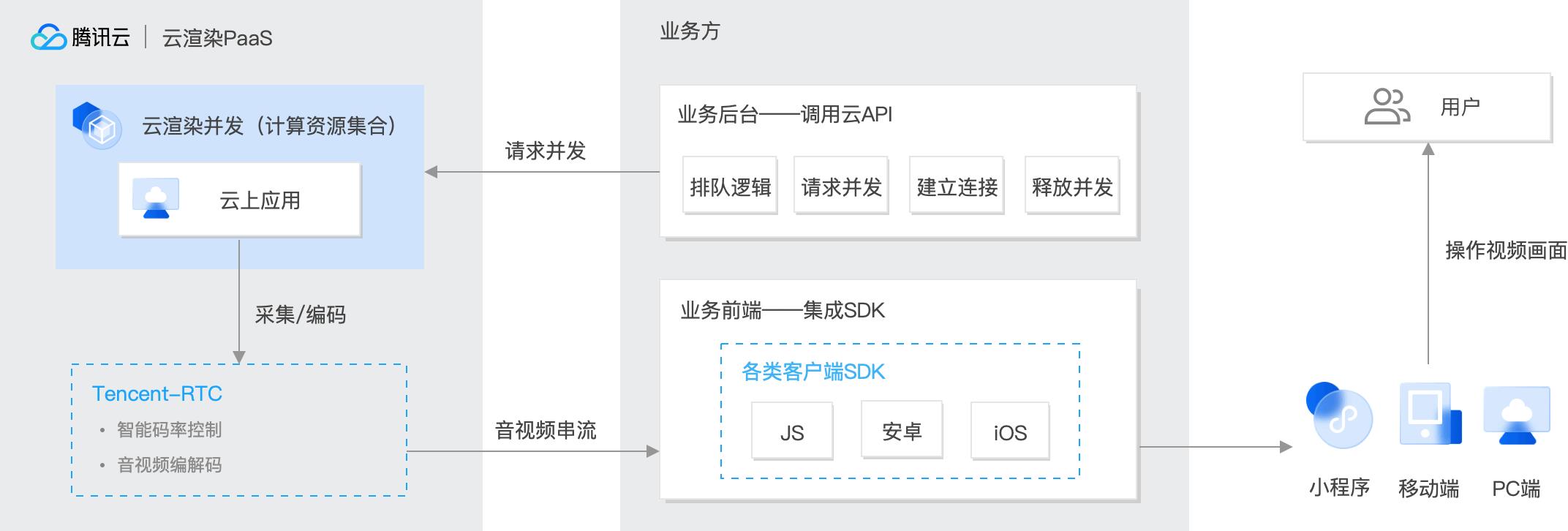The width and height of the screenshot is (1568, 531).
Task: Click the 音视频串流 arrow label
Action: coord(546,430)
